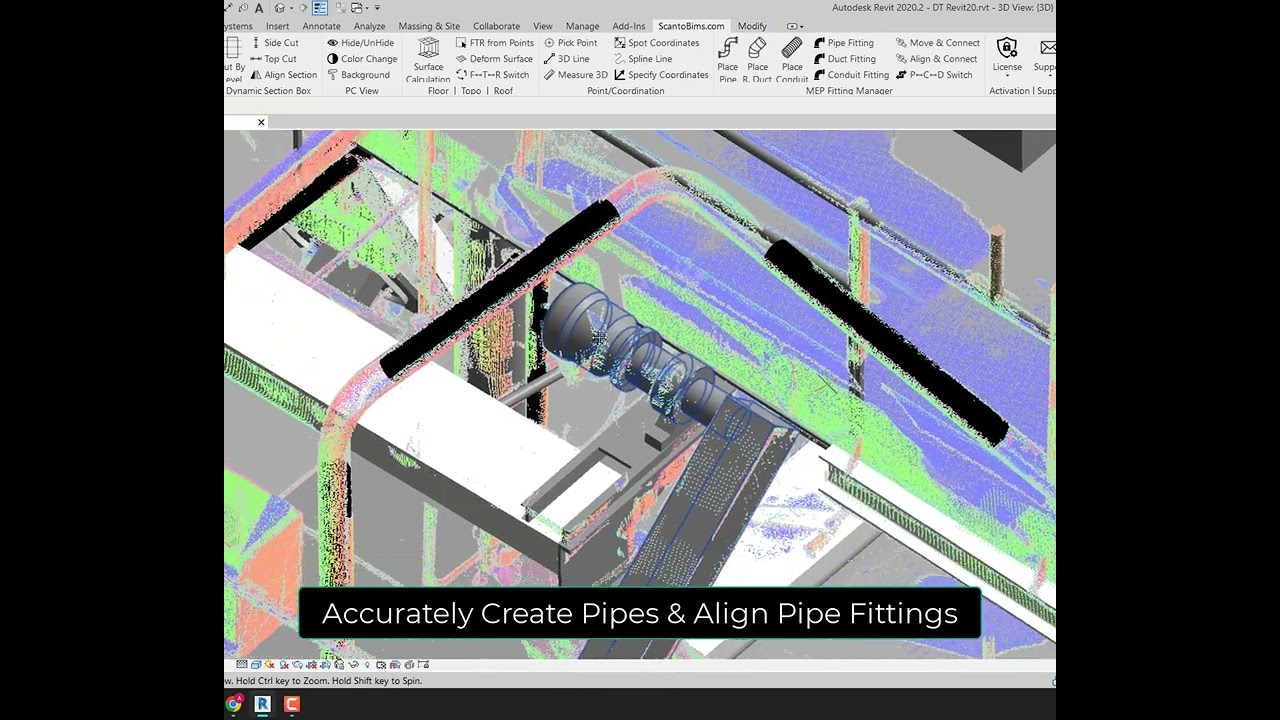Switch to the Analyze tab
The height and width of the screenshot is (720, 1280).
coord(369,26)
